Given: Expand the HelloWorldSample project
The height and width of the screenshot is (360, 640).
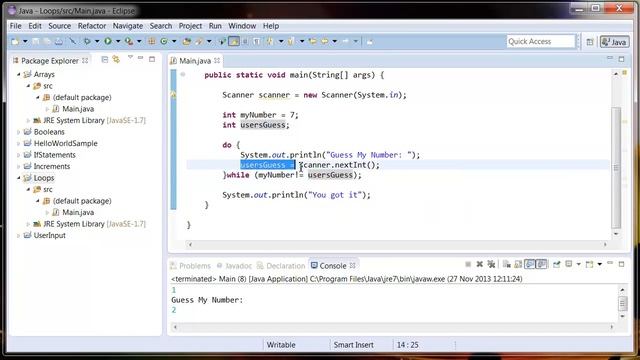Looking at the screenshot, I should tap(18, 143).
